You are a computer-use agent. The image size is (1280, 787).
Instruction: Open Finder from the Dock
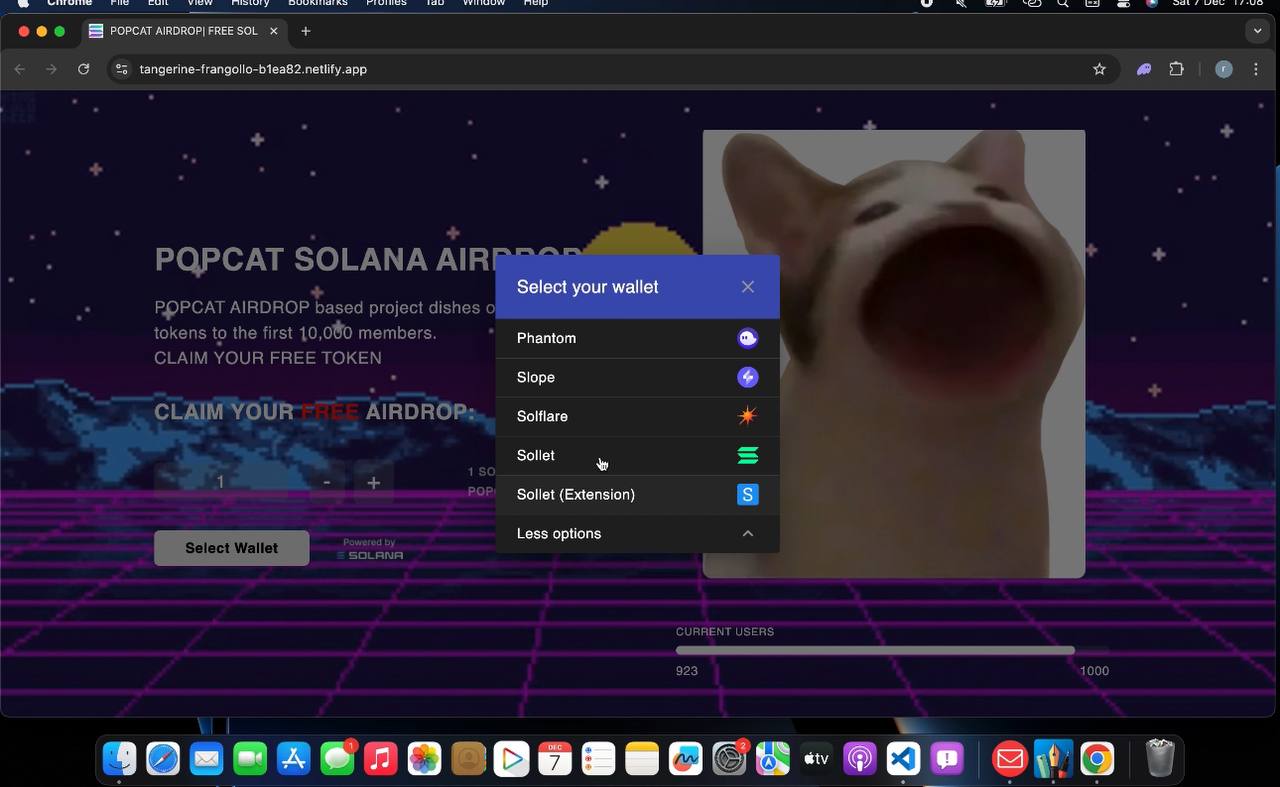pos(120,760)
